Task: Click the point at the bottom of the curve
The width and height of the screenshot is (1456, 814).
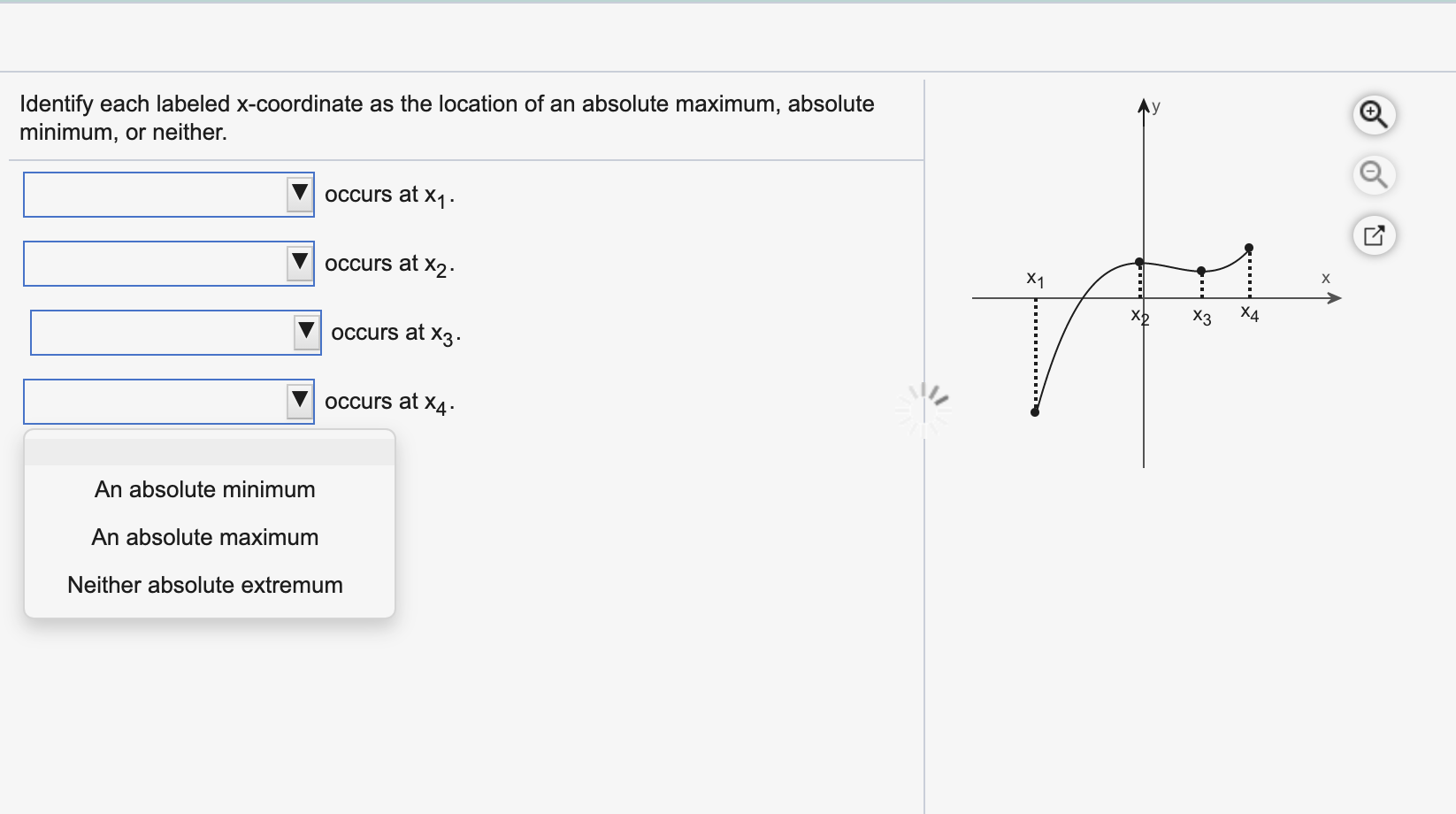Action: point(1034,411)
